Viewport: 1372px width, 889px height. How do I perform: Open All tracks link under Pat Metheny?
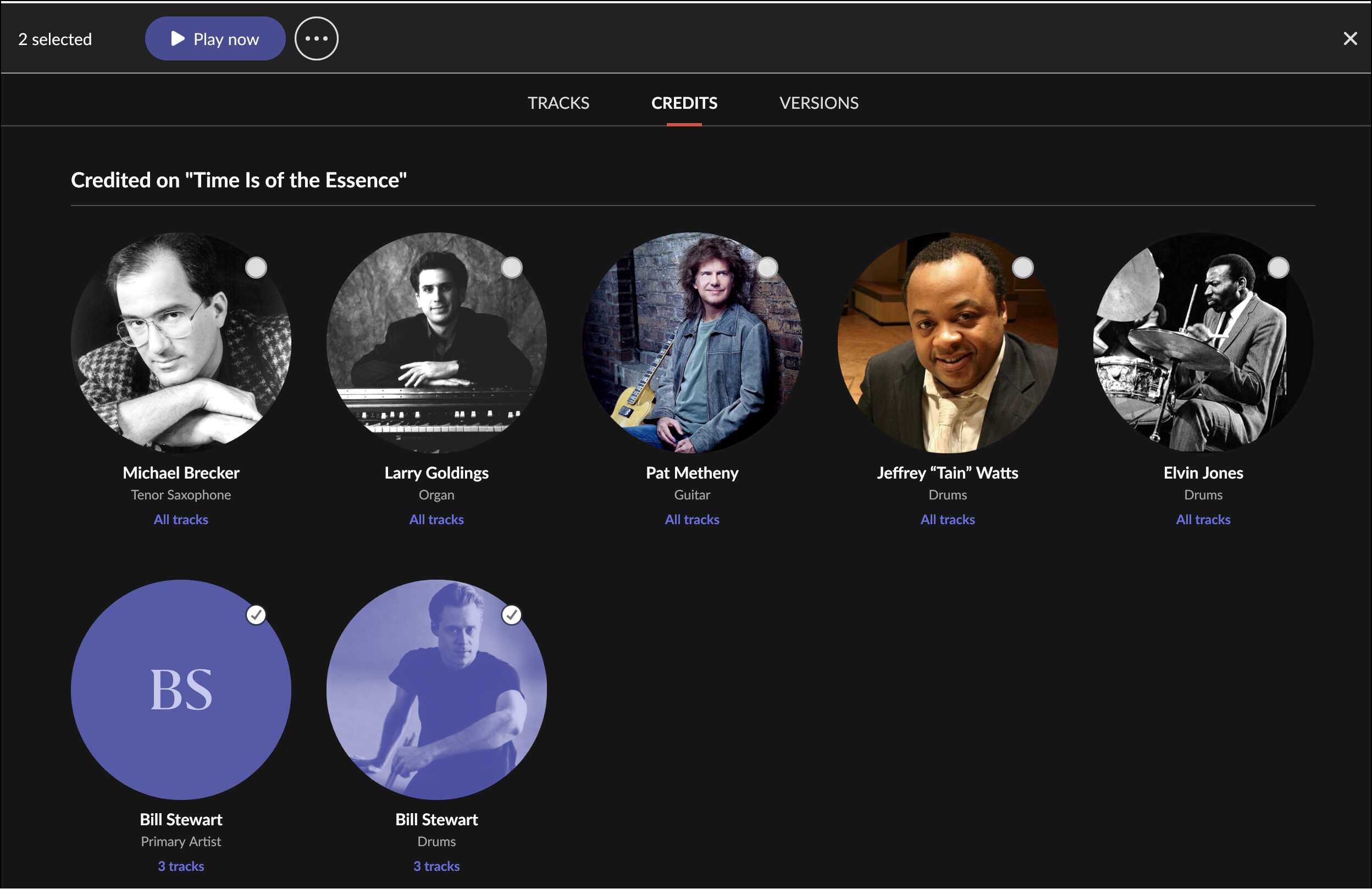pos(691,519)
